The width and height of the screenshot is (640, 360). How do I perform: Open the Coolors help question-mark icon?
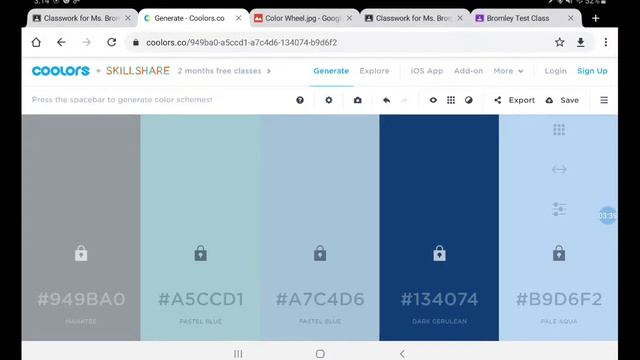(300, 100)
